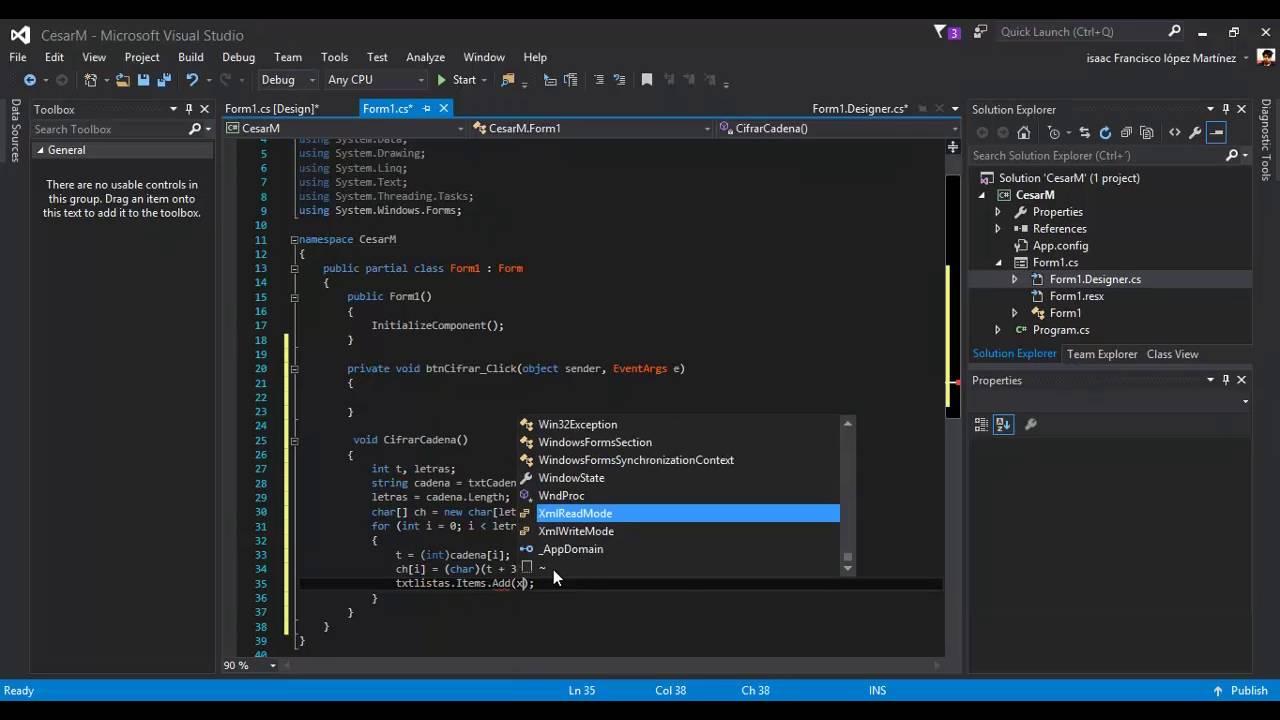Open the Build menu
Image resolution: width=1280 pixels, height=720 pixels.
(190, 57)
